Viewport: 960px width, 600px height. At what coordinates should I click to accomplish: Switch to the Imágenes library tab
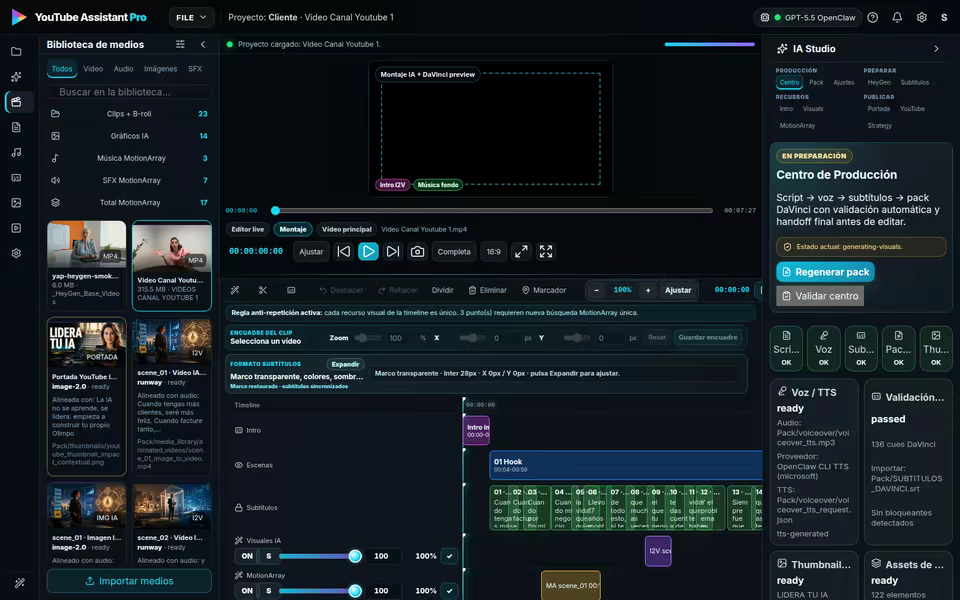160,69
